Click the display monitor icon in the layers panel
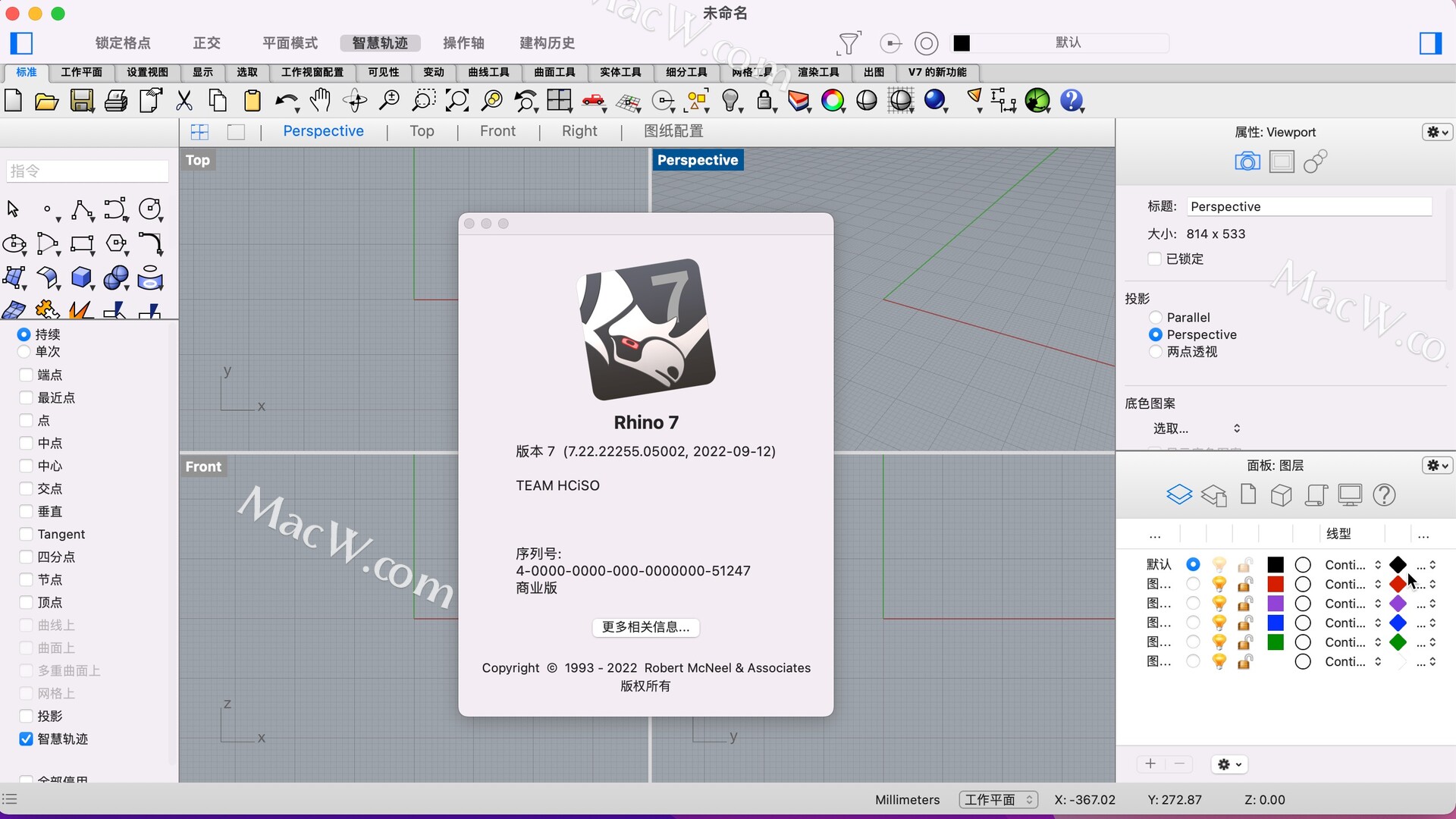 coord(1350,494)
